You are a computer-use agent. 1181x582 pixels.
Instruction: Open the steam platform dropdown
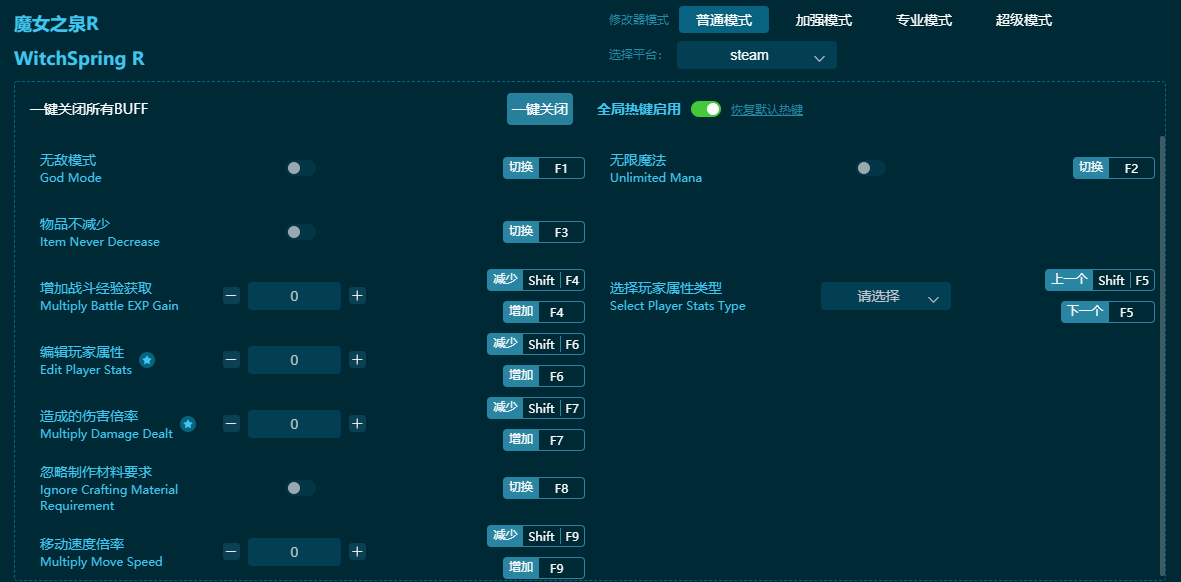[756, 56]
